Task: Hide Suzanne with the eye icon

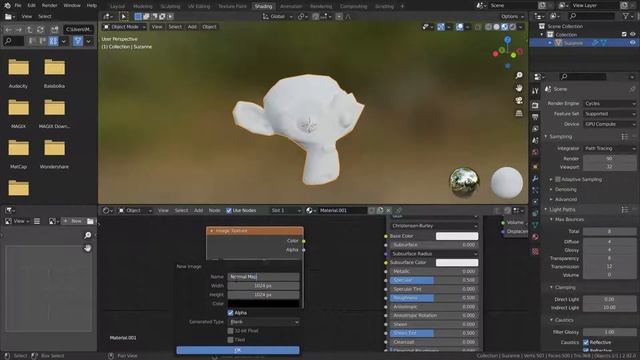Action: click(633, 43)
